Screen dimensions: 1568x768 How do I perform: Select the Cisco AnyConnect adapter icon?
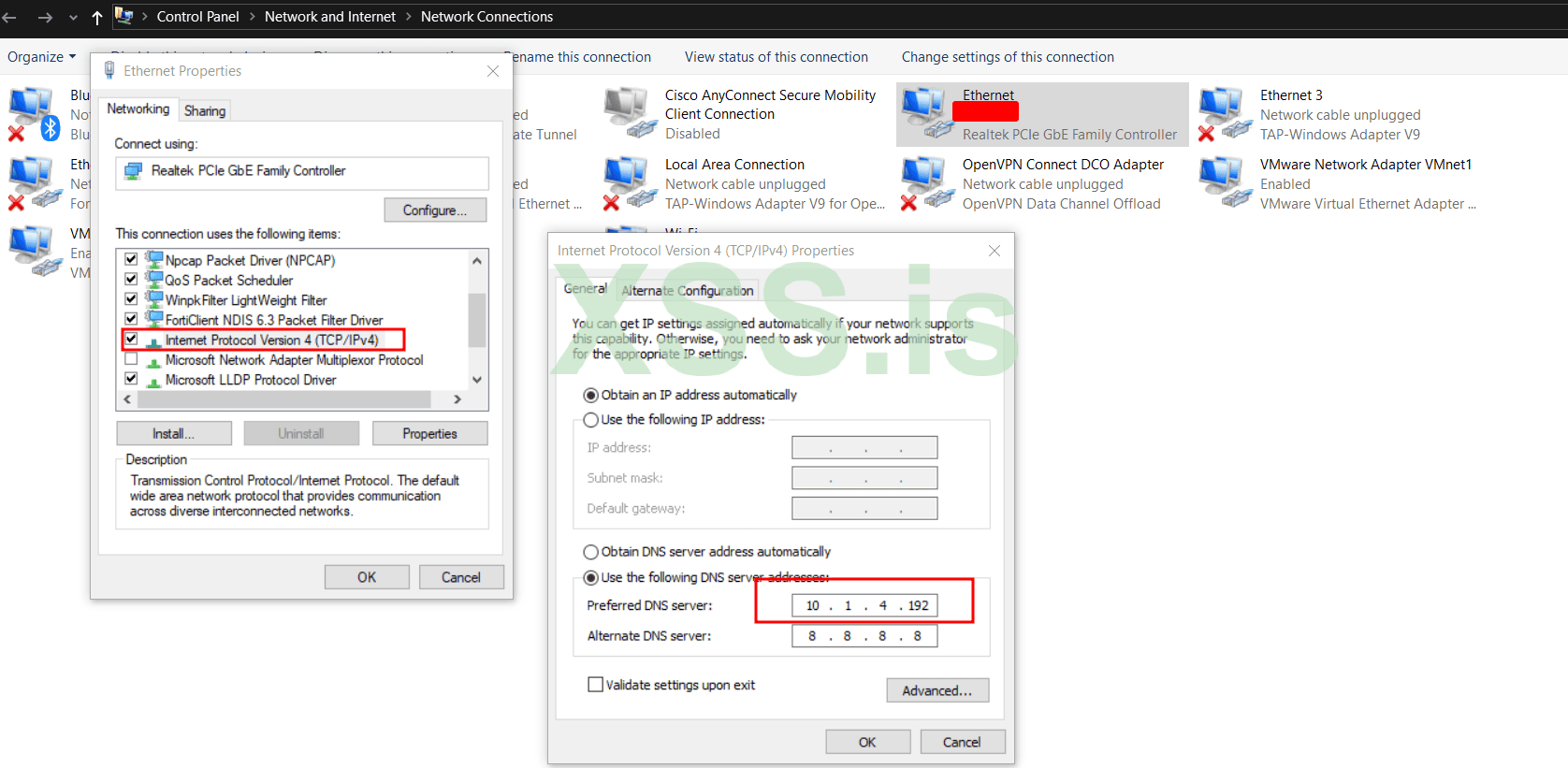click(629, 113)
